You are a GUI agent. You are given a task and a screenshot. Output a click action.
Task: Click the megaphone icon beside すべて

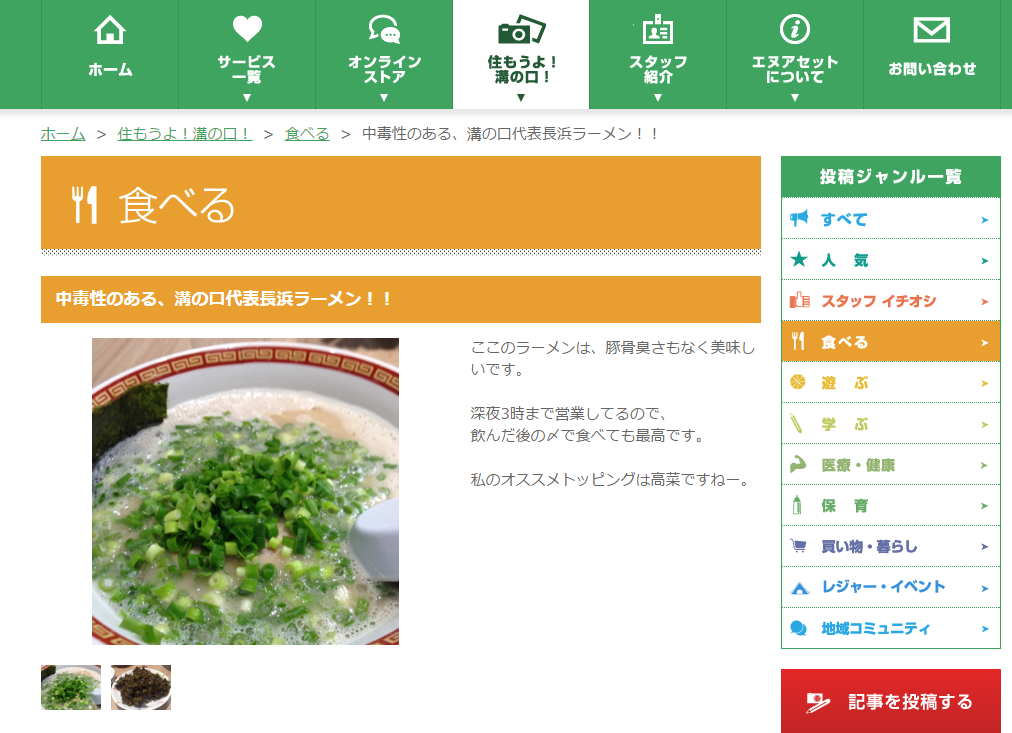799,218
